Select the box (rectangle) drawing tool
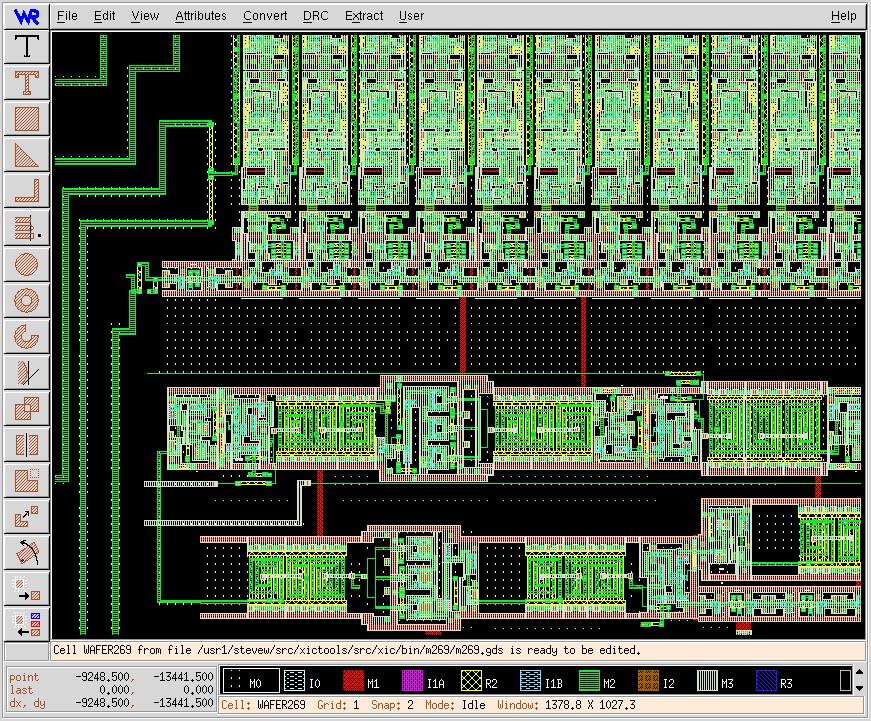Screen dimensions: 871x721 click(x=27, y=118)
